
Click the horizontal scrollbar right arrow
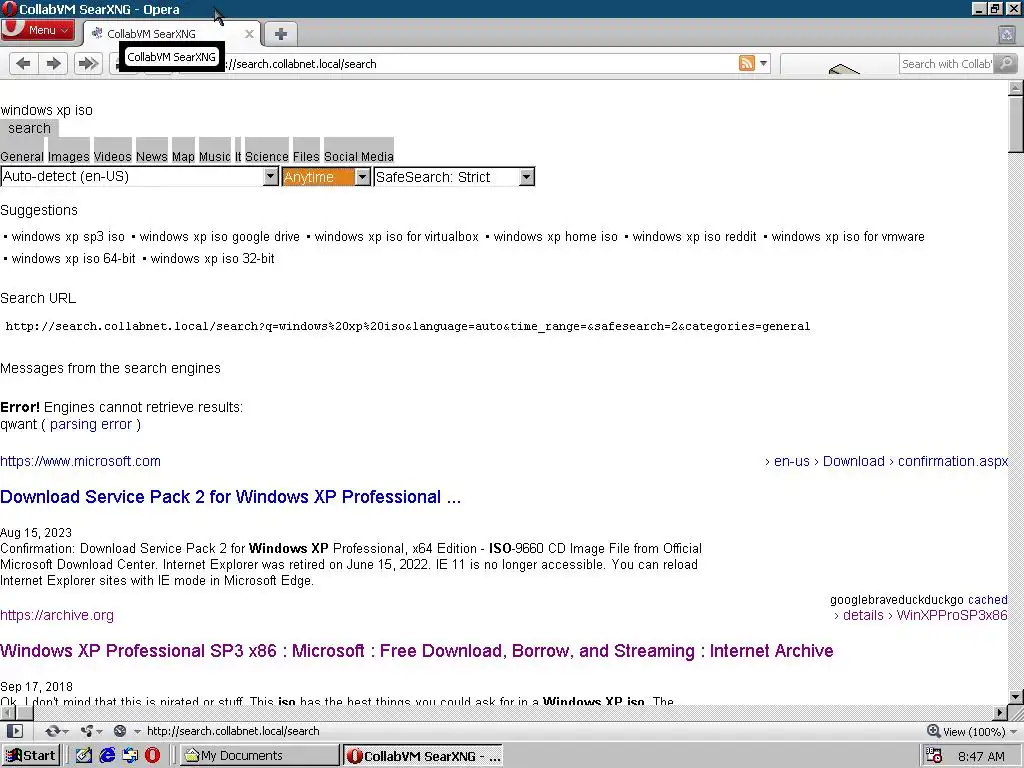(1000, 712)
